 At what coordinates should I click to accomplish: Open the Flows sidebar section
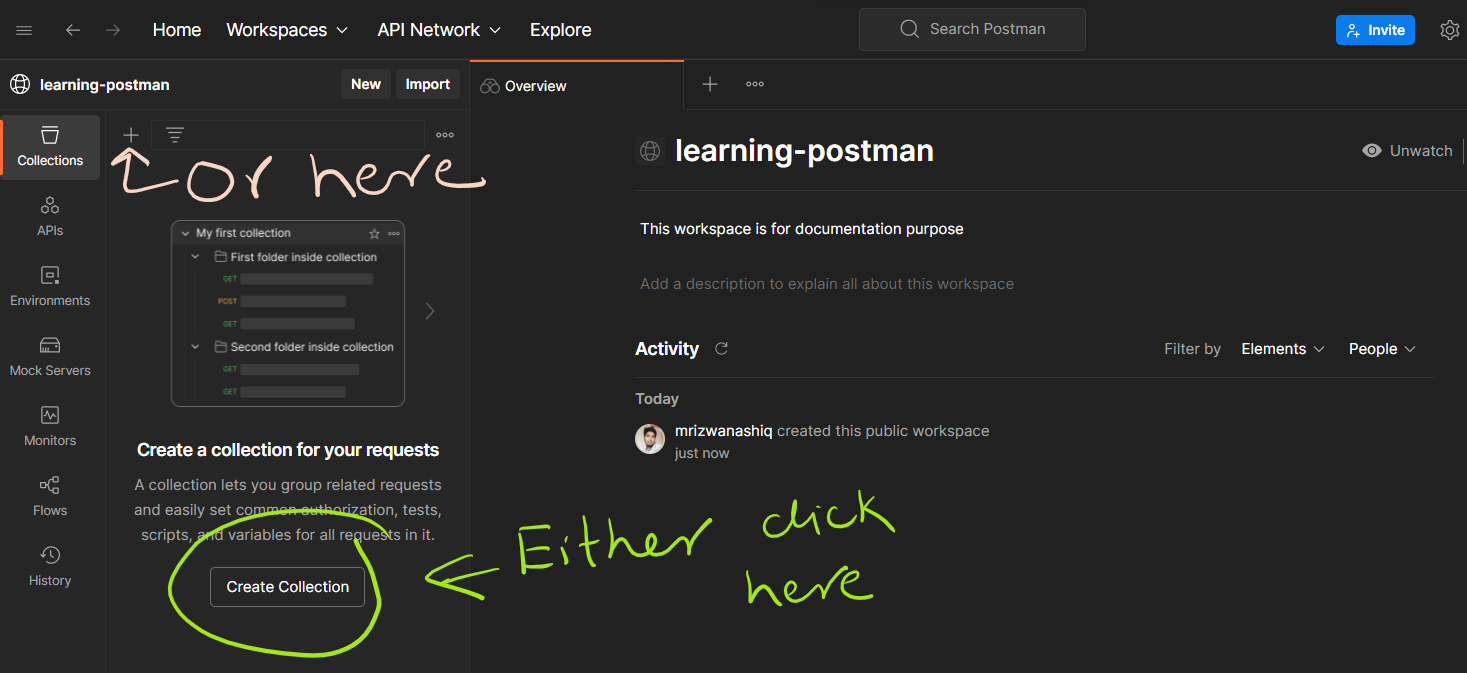coord(50,496)
